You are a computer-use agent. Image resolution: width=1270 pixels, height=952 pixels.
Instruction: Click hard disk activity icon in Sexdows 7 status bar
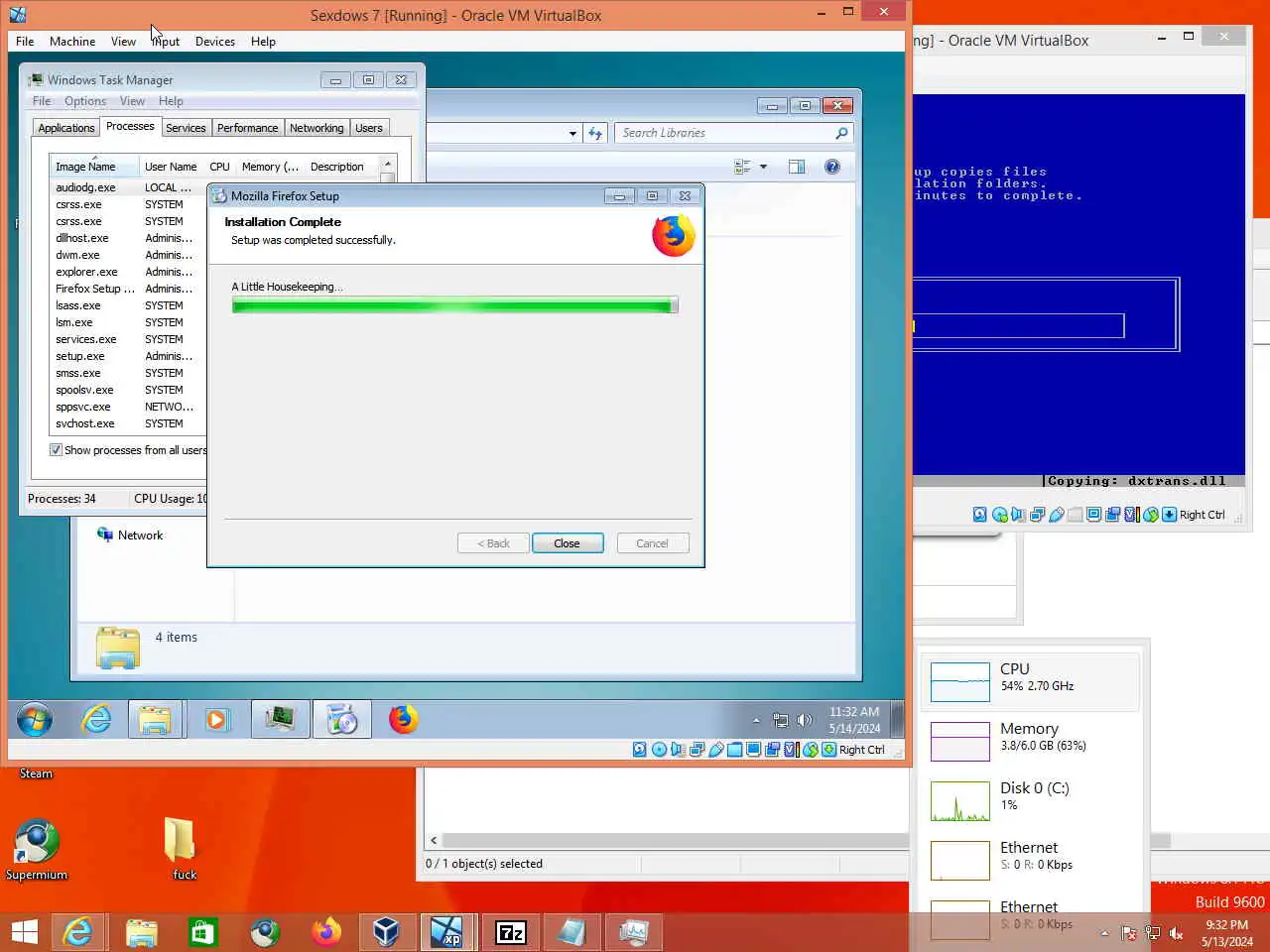point(640,750)
